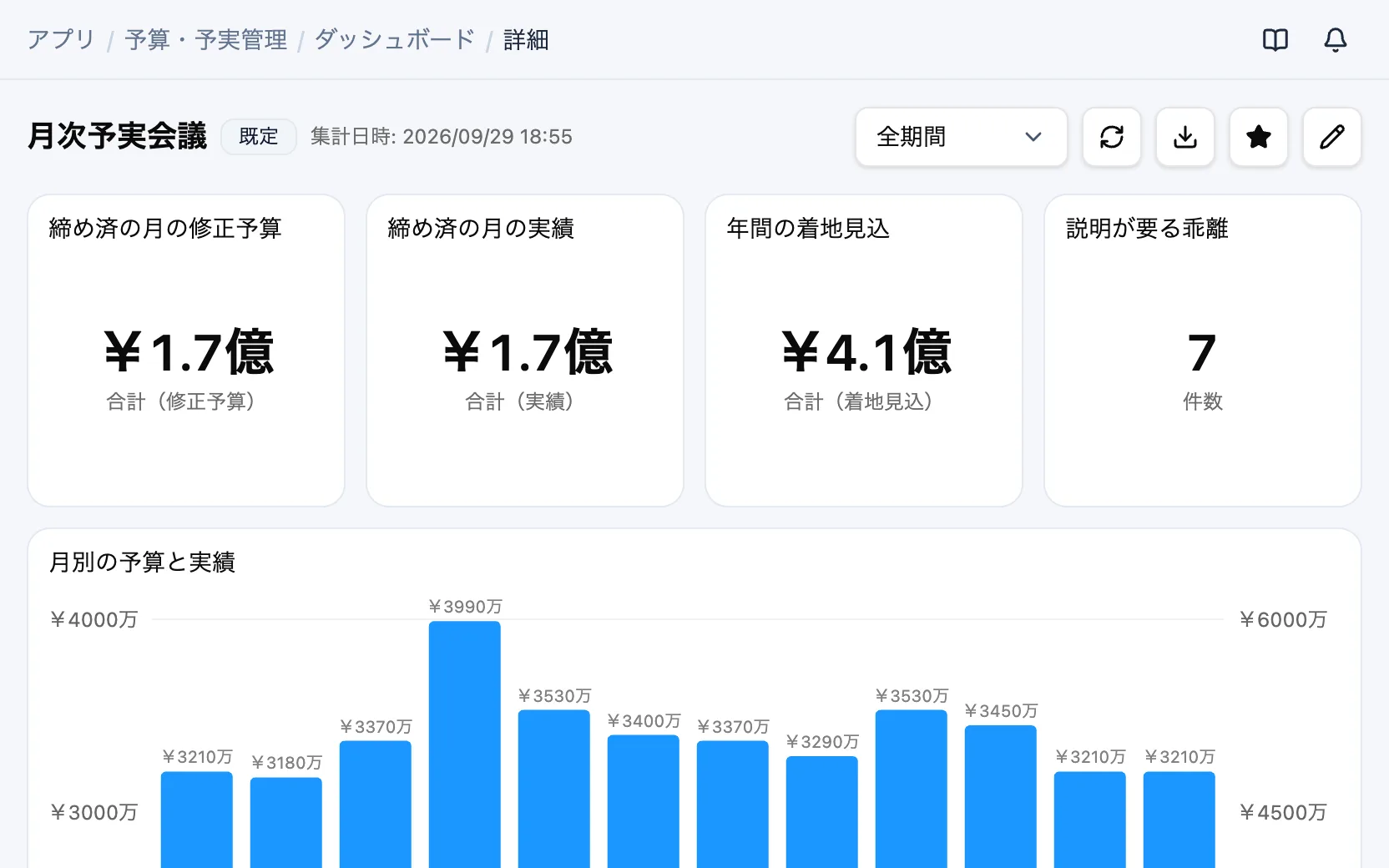
Task: Click the 説明が要る乖離 count of 7
Action: pos(1202,352)
